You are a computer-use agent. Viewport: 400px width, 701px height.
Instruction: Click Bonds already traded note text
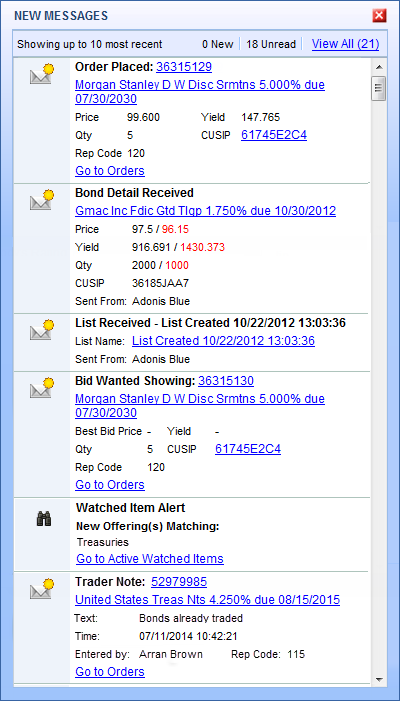coord(191,619)
